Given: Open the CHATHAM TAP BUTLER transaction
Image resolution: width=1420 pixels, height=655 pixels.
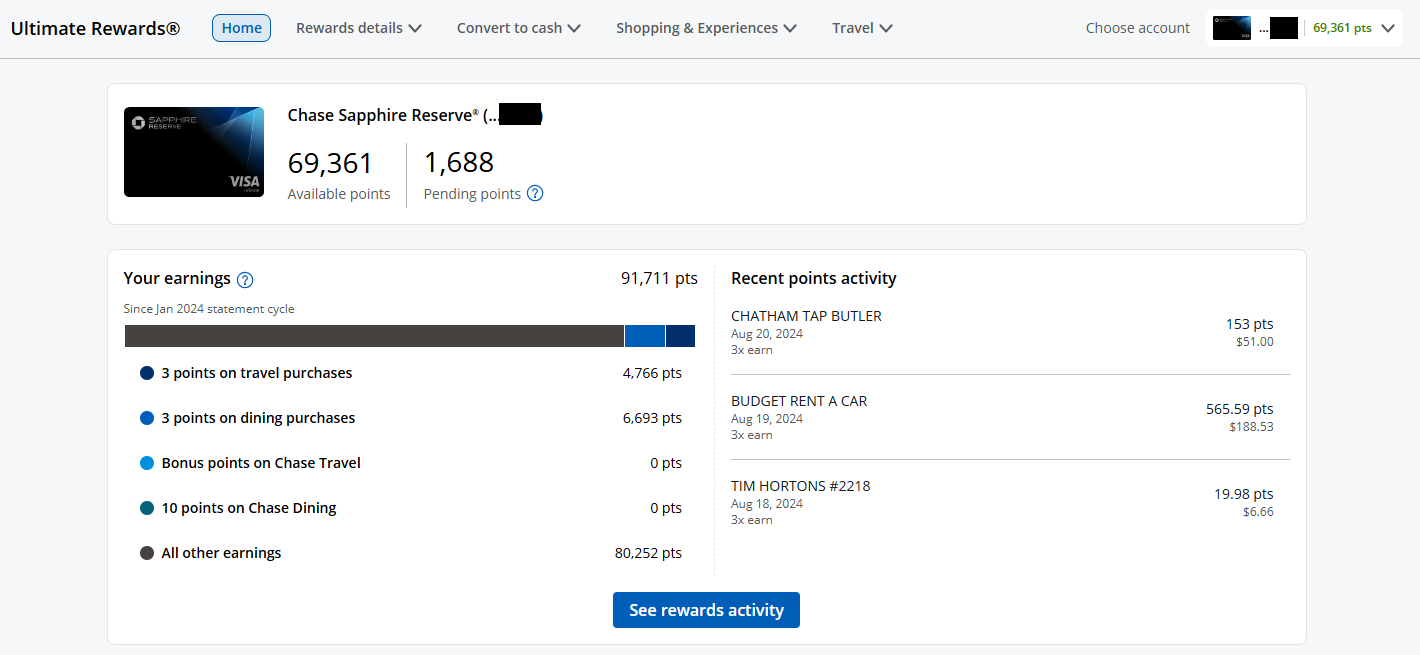Looking at the screenshot, I should coord(806,316).
